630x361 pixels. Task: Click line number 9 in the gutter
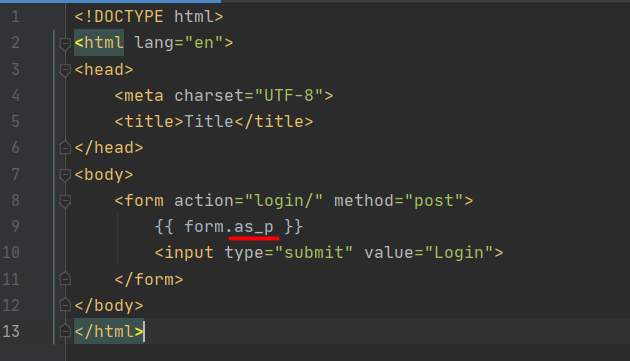click(15, 226)
